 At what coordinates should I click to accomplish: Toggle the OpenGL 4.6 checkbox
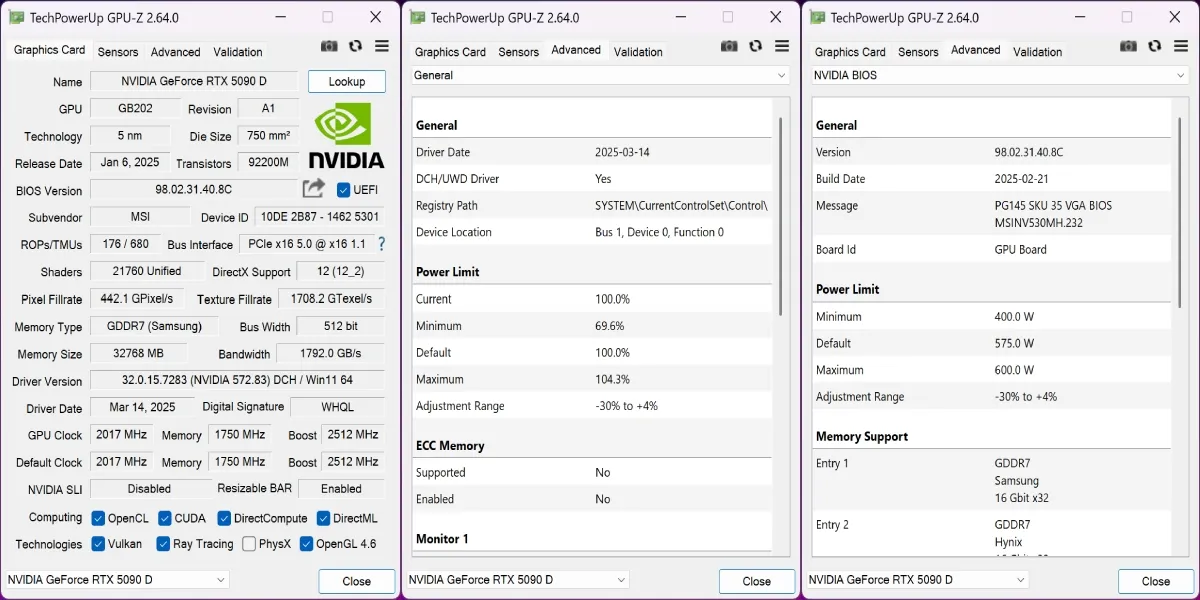306,544
